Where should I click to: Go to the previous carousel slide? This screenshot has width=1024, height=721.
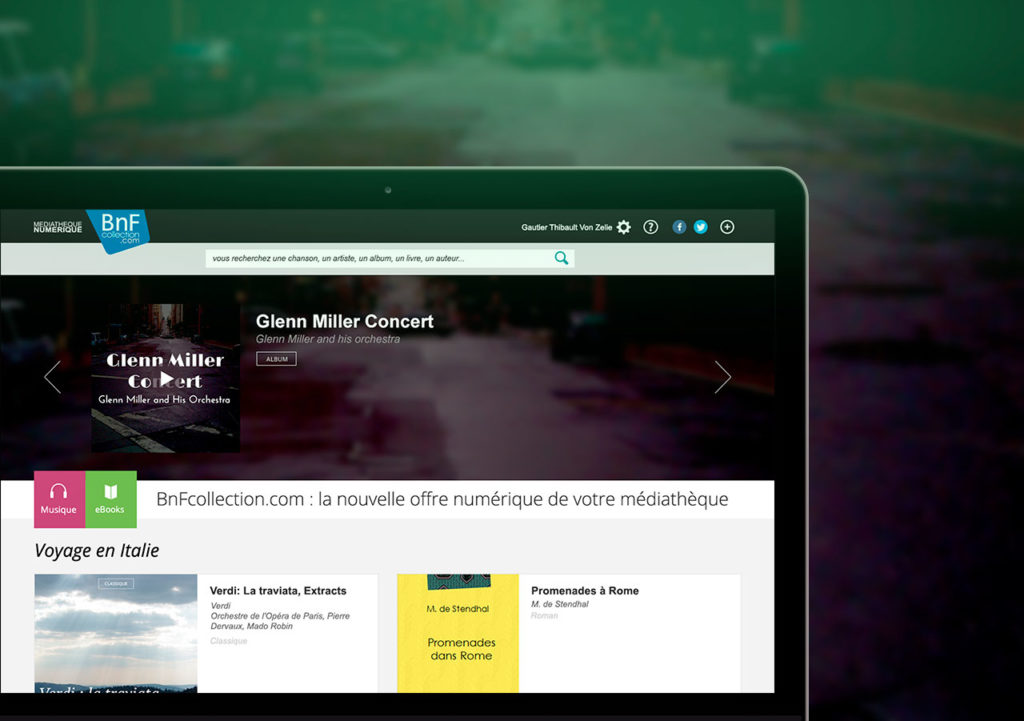[53, 377]
